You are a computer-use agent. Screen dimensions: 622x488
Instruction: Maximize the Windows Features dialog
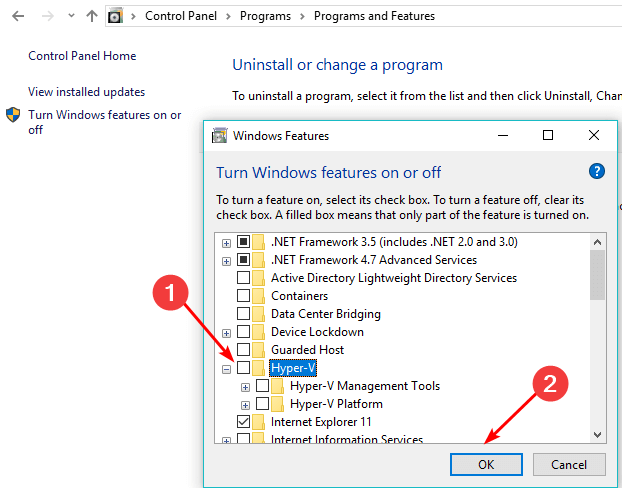[548, 135]
